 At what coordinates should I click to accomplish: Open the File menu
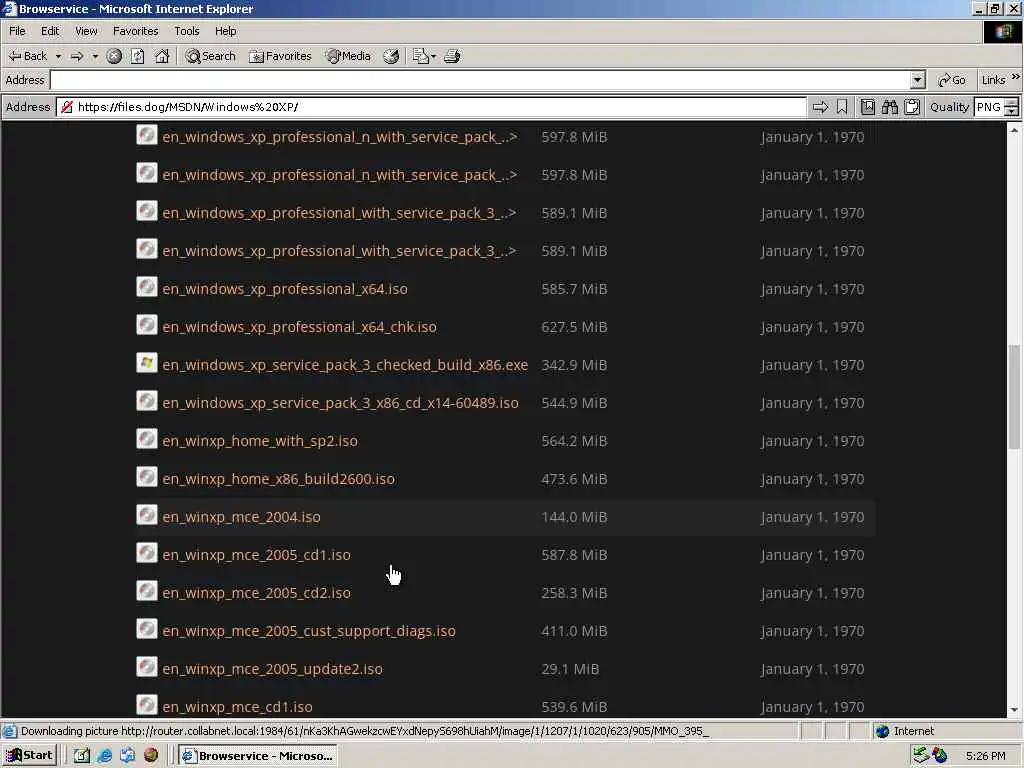[17, 31]
